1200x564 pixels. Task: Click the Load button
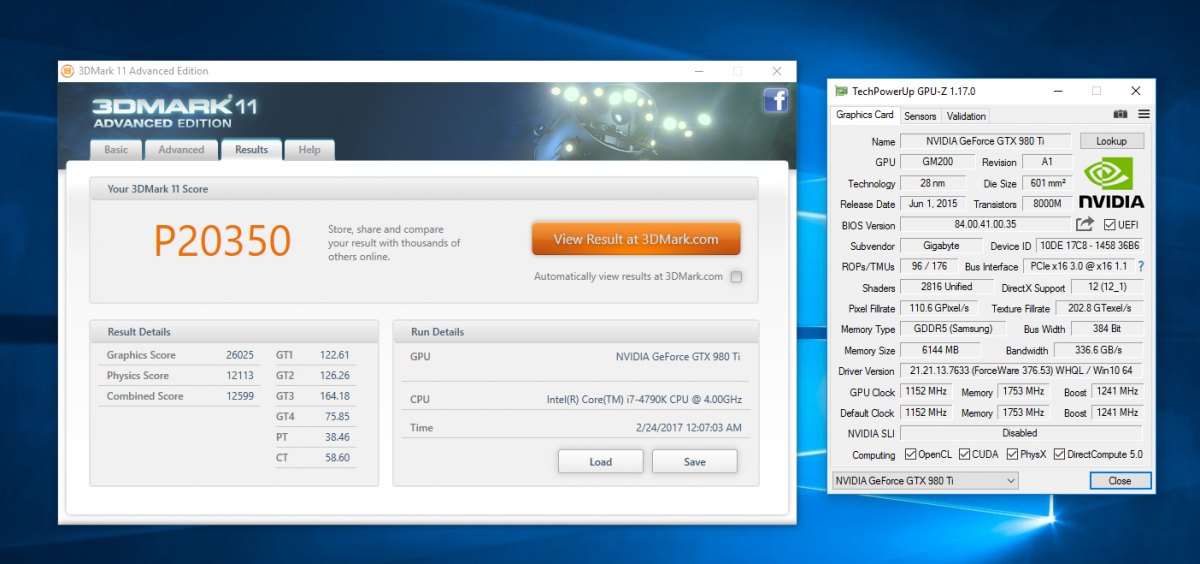tap(600, 462)
